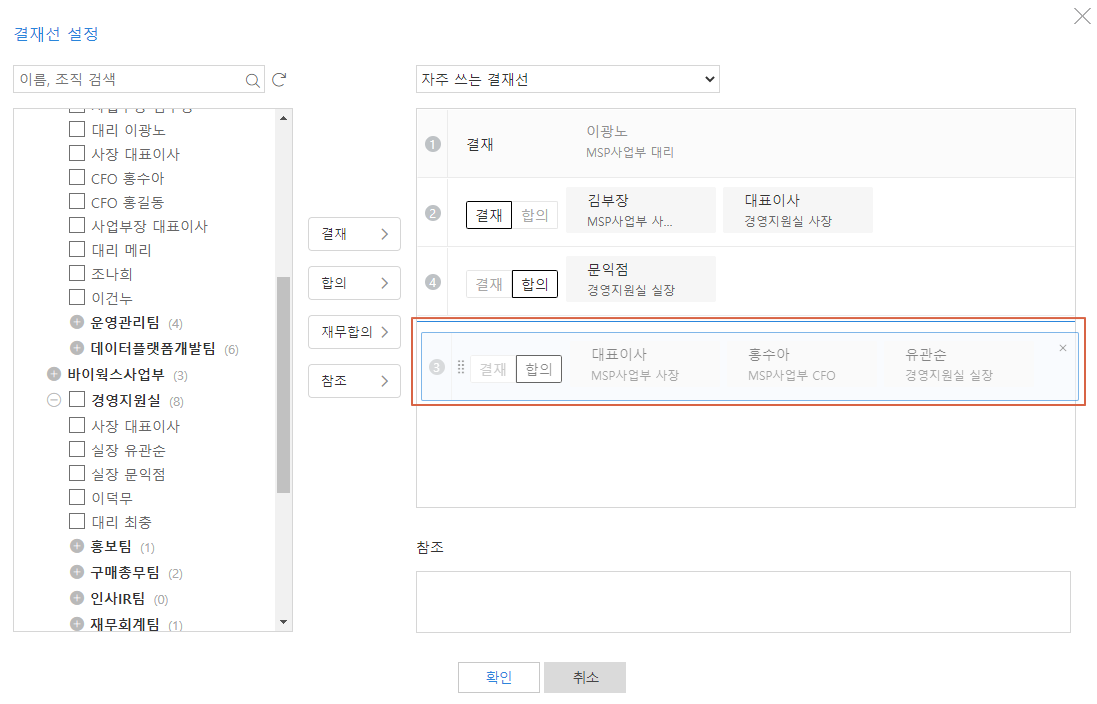Expand the 홍보팀 plus icon
Image resolution: width=1097 pixels, height=704 pixels.
[x=77, y=547]
